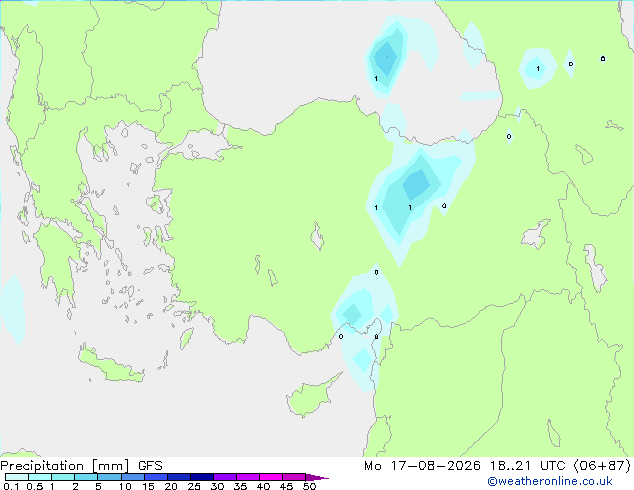
Task: Click the 30–35 mm purple legend swatch
Action: (x=224, y=477)
